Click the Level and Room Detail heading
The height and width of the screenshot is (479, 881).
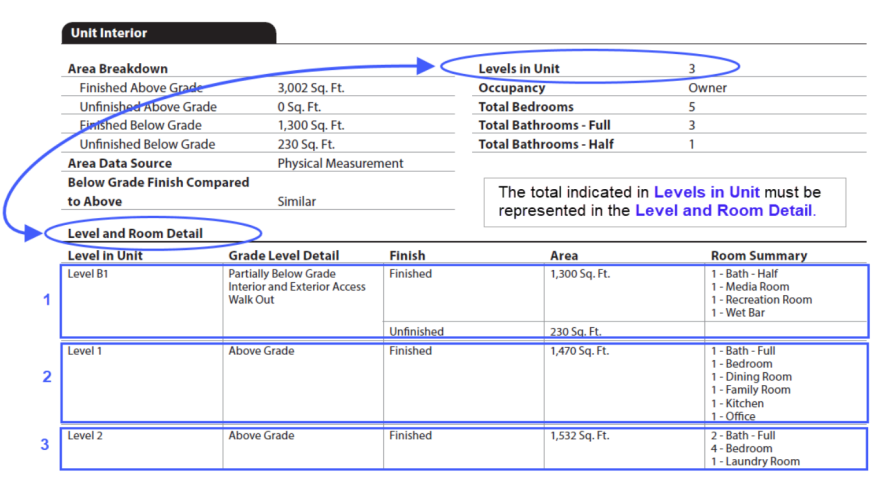pos(135,234)
